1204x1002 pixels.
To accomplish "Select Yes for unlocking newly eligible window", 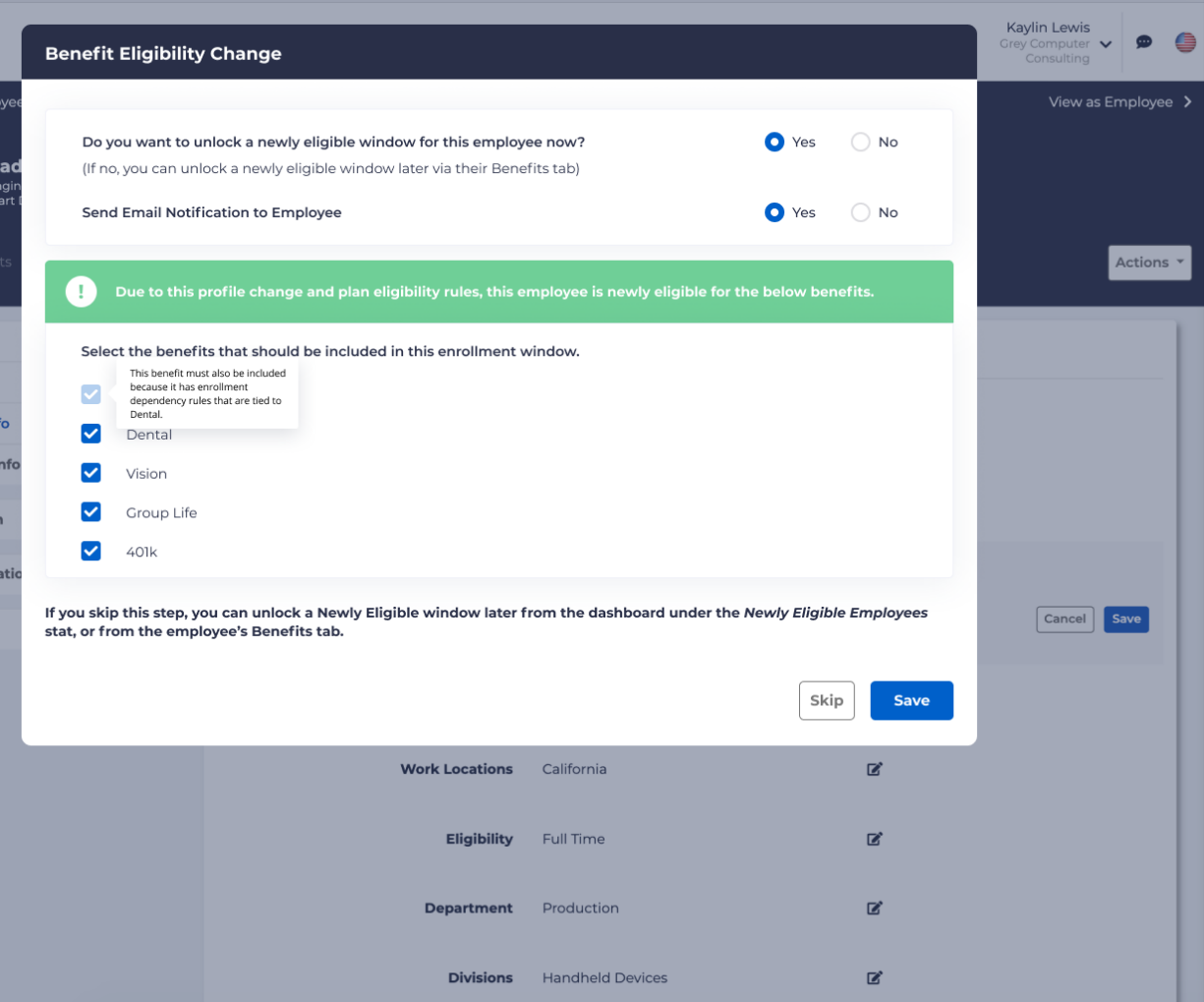I will click(774, 143).
